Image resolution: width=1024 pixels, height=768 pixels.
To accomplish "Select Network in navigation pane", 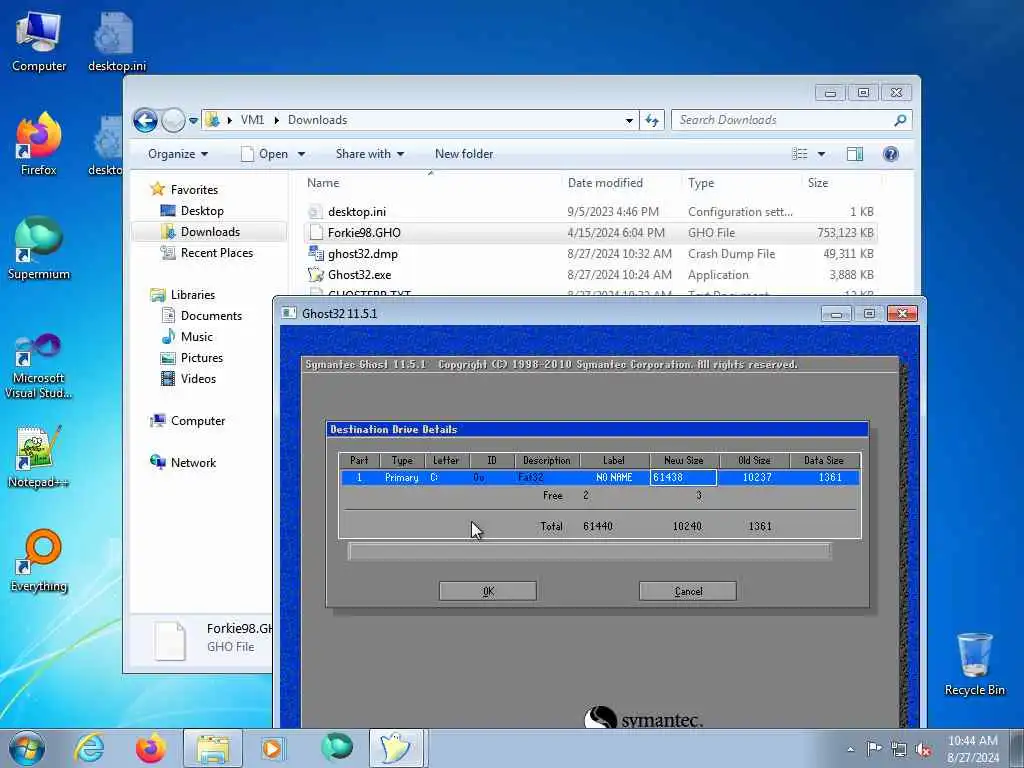I will point(193,462).
